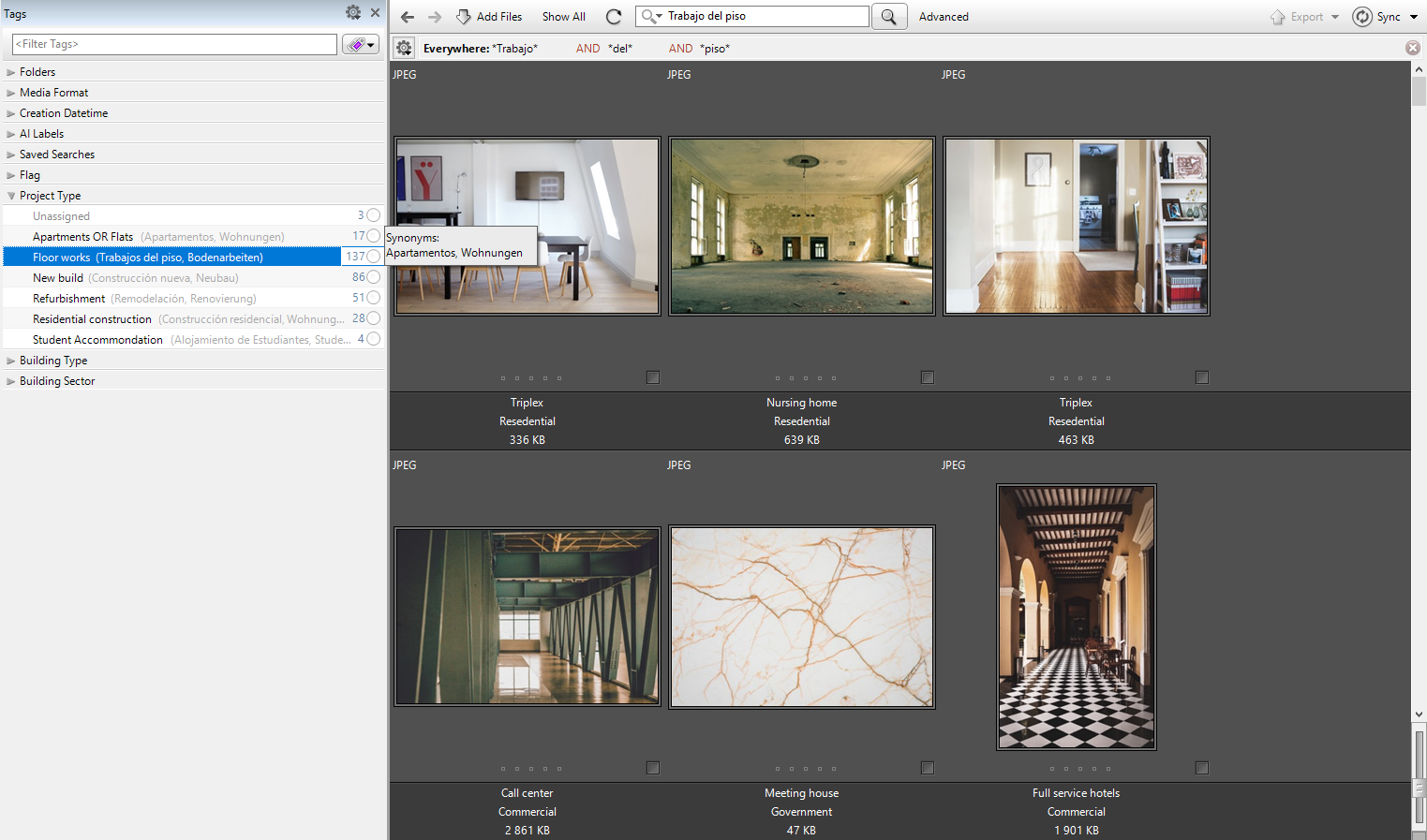The width and height of the screenshot is (1427, 840).
Task: Toggle the New build tag circle
Action: tap(374, 277)
